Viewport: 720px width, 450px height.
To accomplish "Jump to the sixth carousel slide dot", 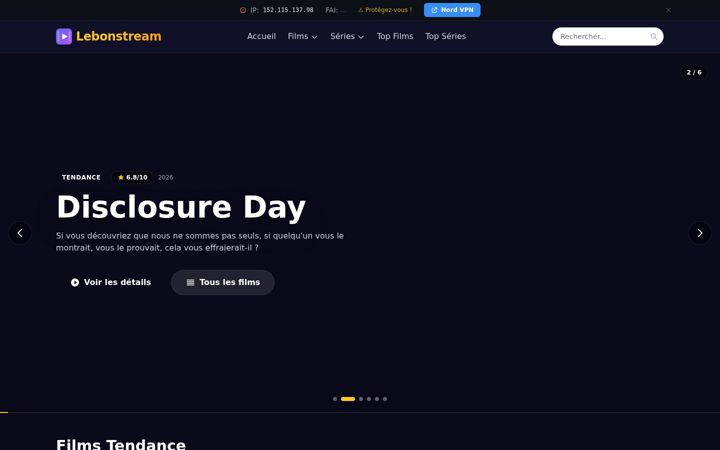I will coord(385,399).
